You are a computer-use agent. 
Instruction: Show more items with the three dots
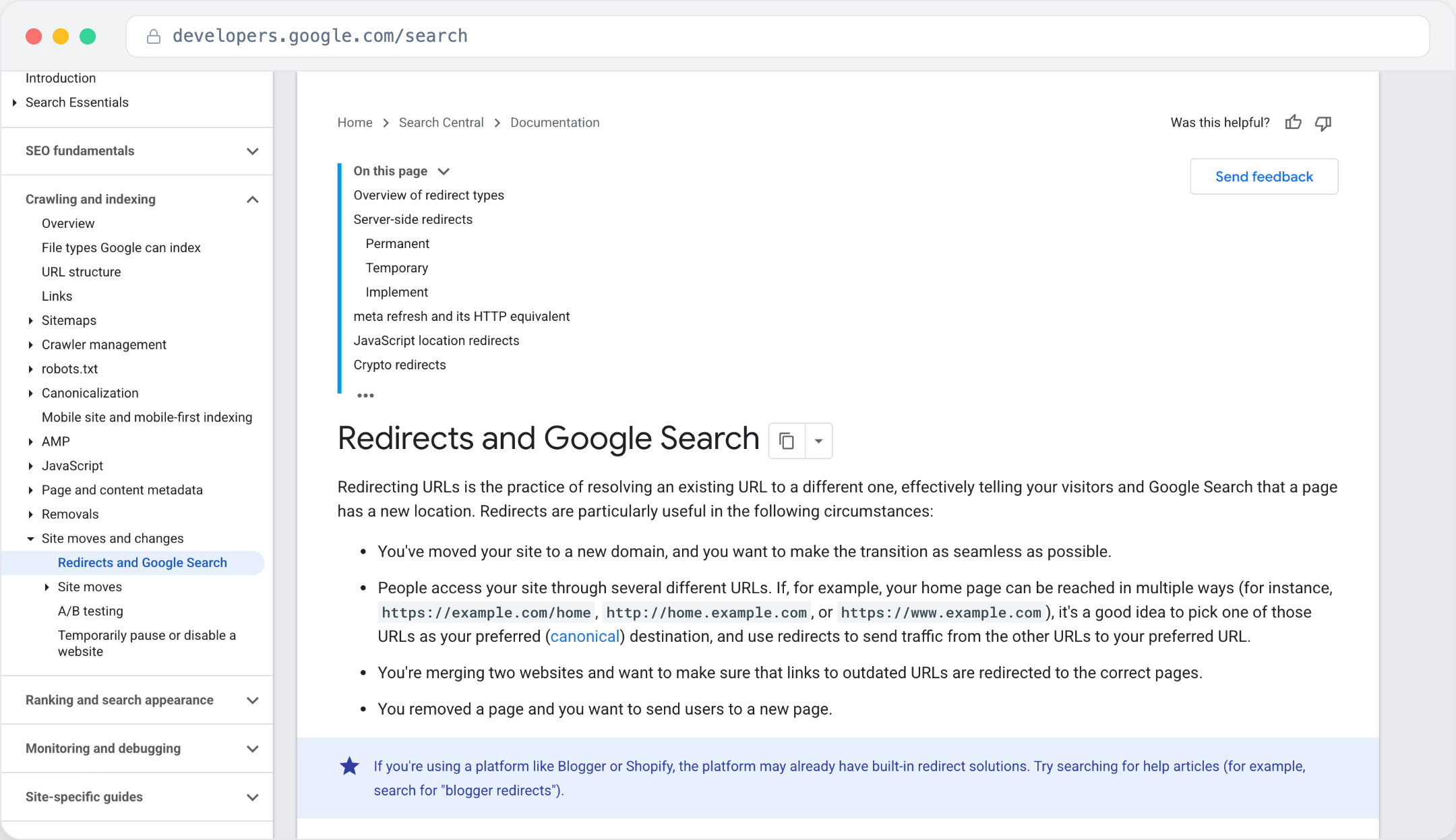(365, 396)
